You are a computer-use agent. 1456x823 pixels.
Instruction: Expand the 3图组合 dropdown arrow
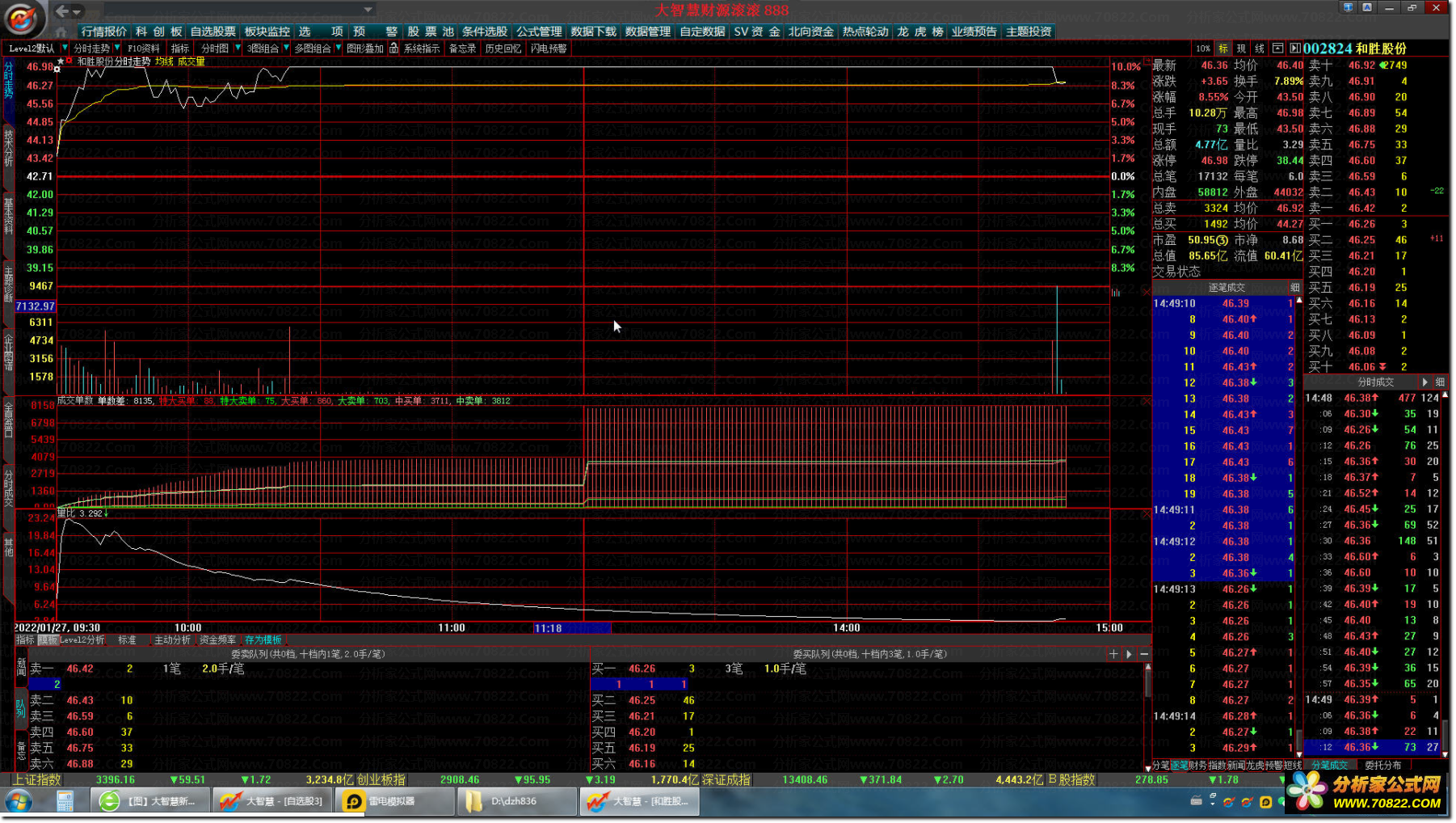tap(286, 49)
